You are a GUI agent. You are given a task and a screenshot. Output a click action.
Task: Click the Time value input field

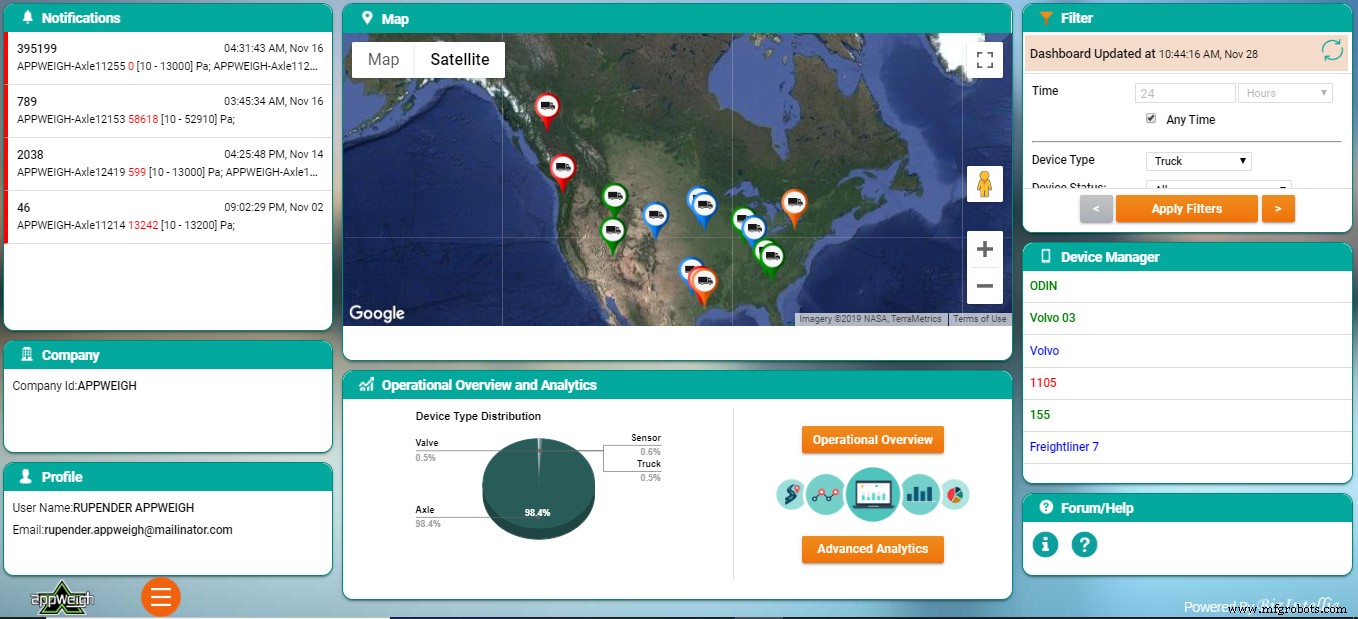pyautogui.click(x=1185, y=92)
